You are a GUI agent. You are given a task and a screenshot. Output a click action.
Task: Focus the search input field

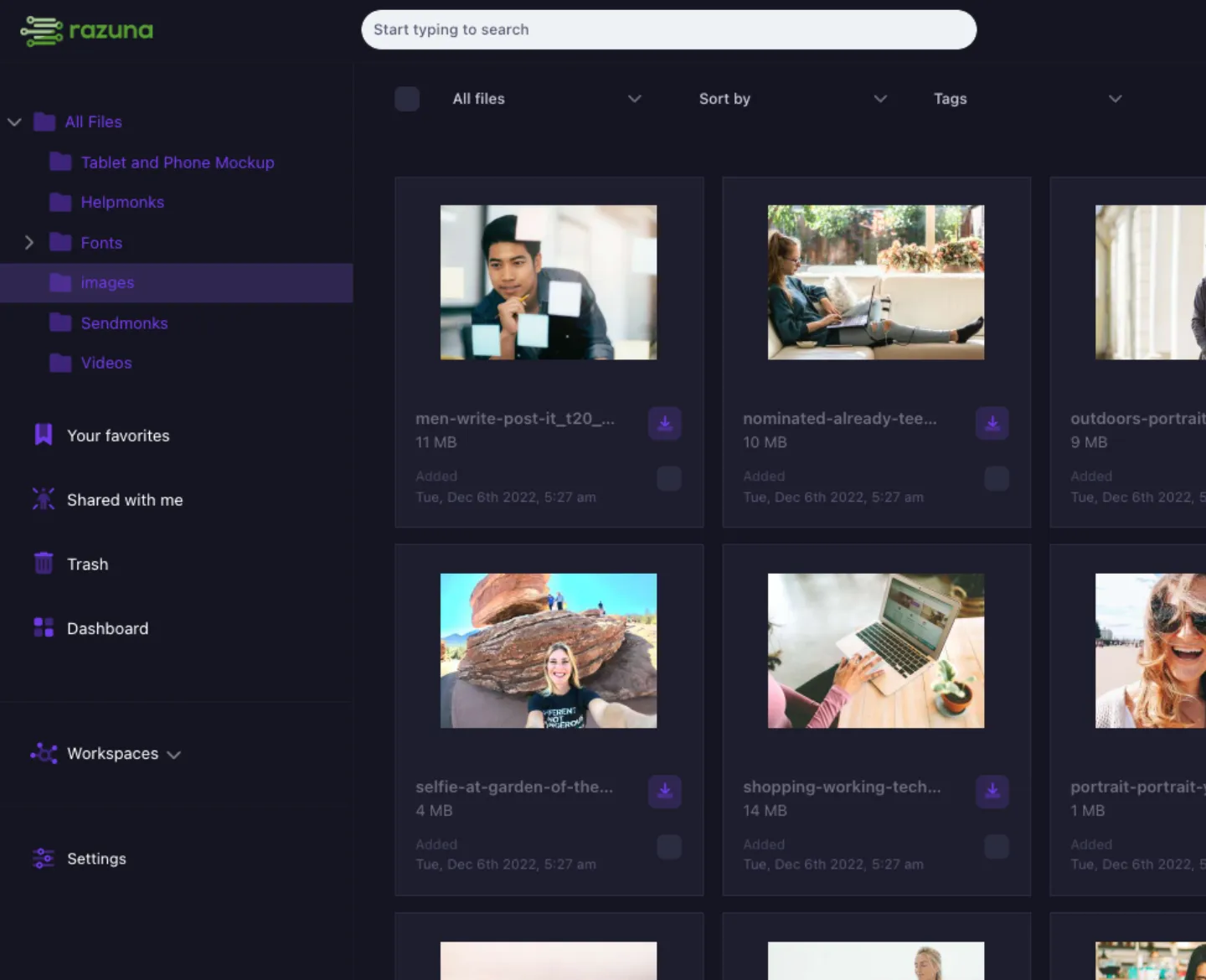coord(668,29)
